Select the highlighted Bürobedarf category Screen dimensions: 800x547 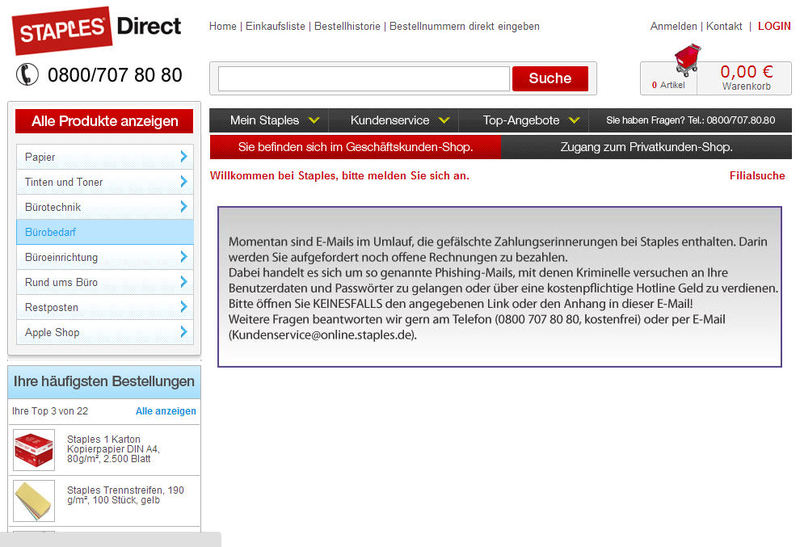[x=105, y=232]
